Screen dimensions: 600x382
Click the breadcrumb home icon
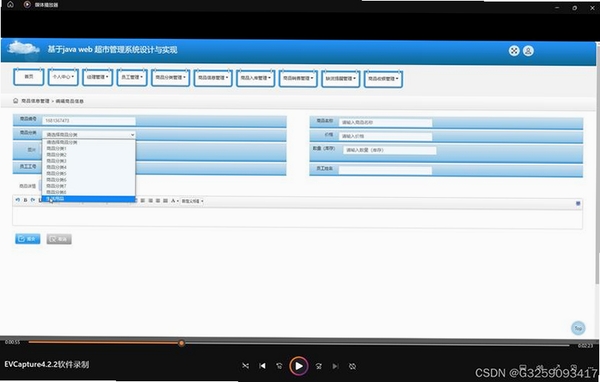(16, 101)
